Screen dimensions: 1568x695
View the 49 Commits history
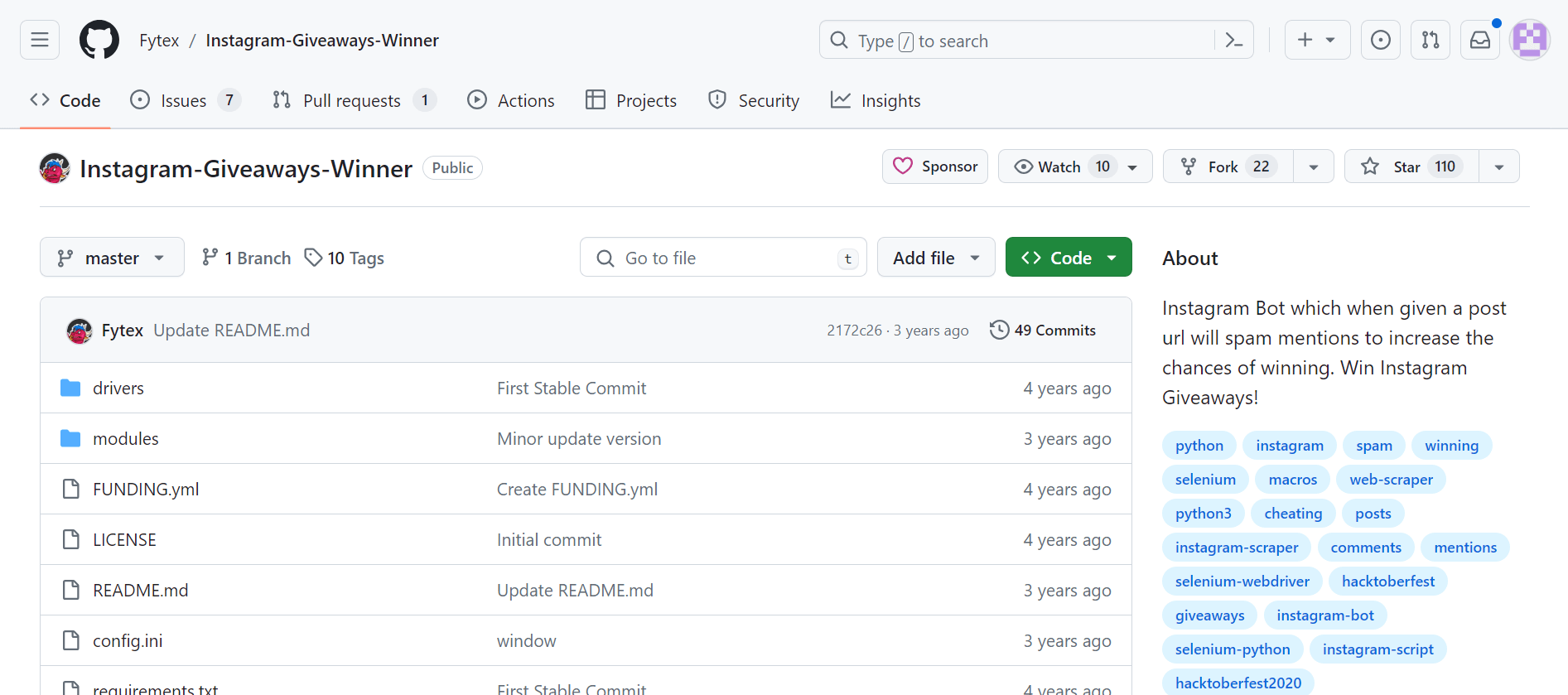click(1043, 331)
